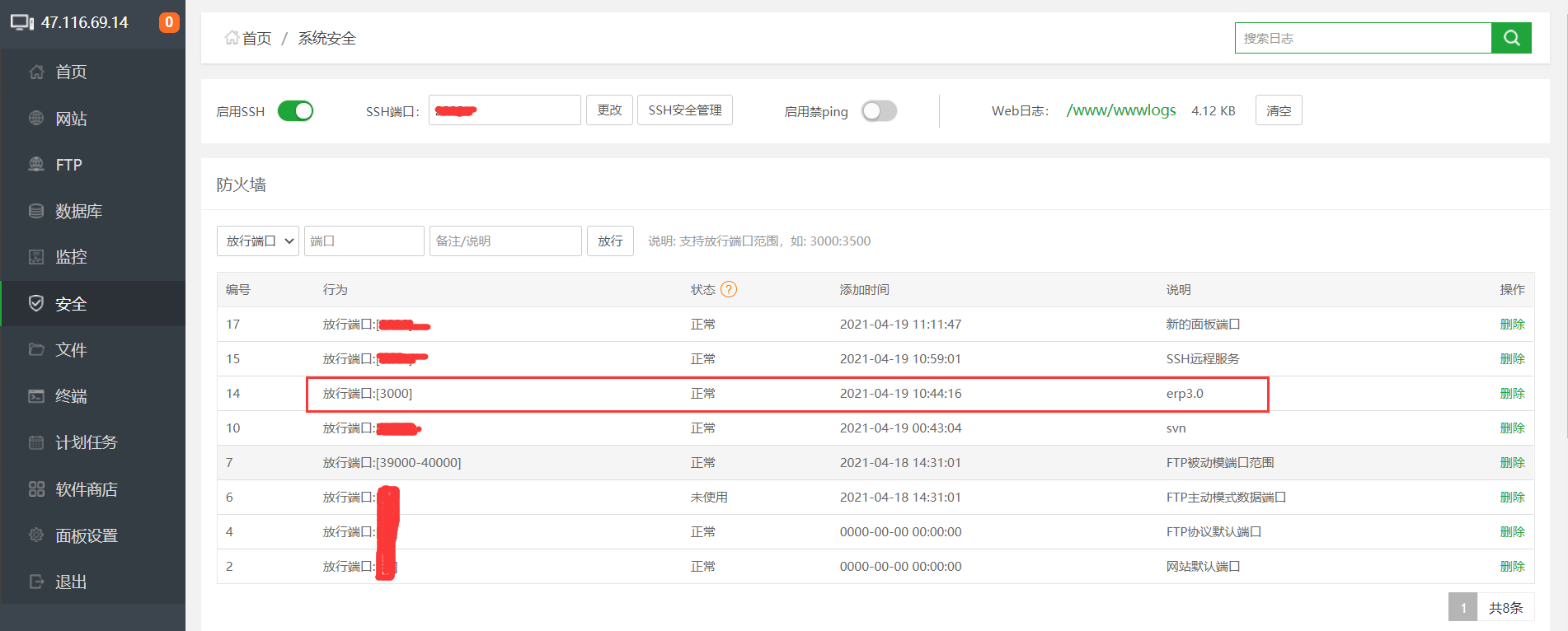1568x631 pixels.
Task: Toggle the 启用禁ping switch
Action: coord(879,110)
